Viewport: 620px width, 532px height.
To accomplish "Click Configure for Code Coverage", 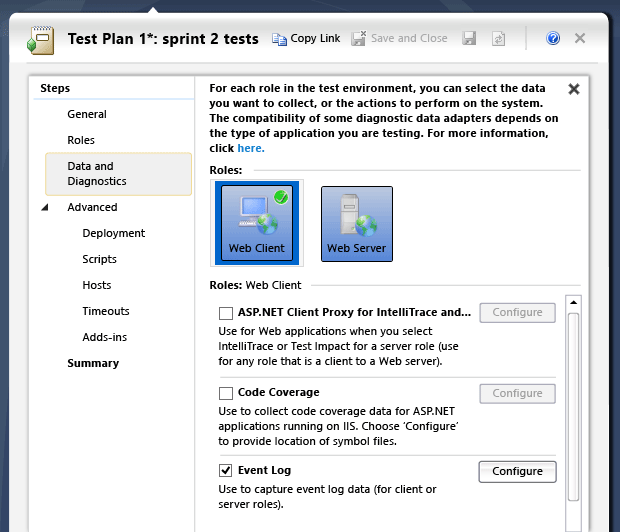I will point(517,394).
